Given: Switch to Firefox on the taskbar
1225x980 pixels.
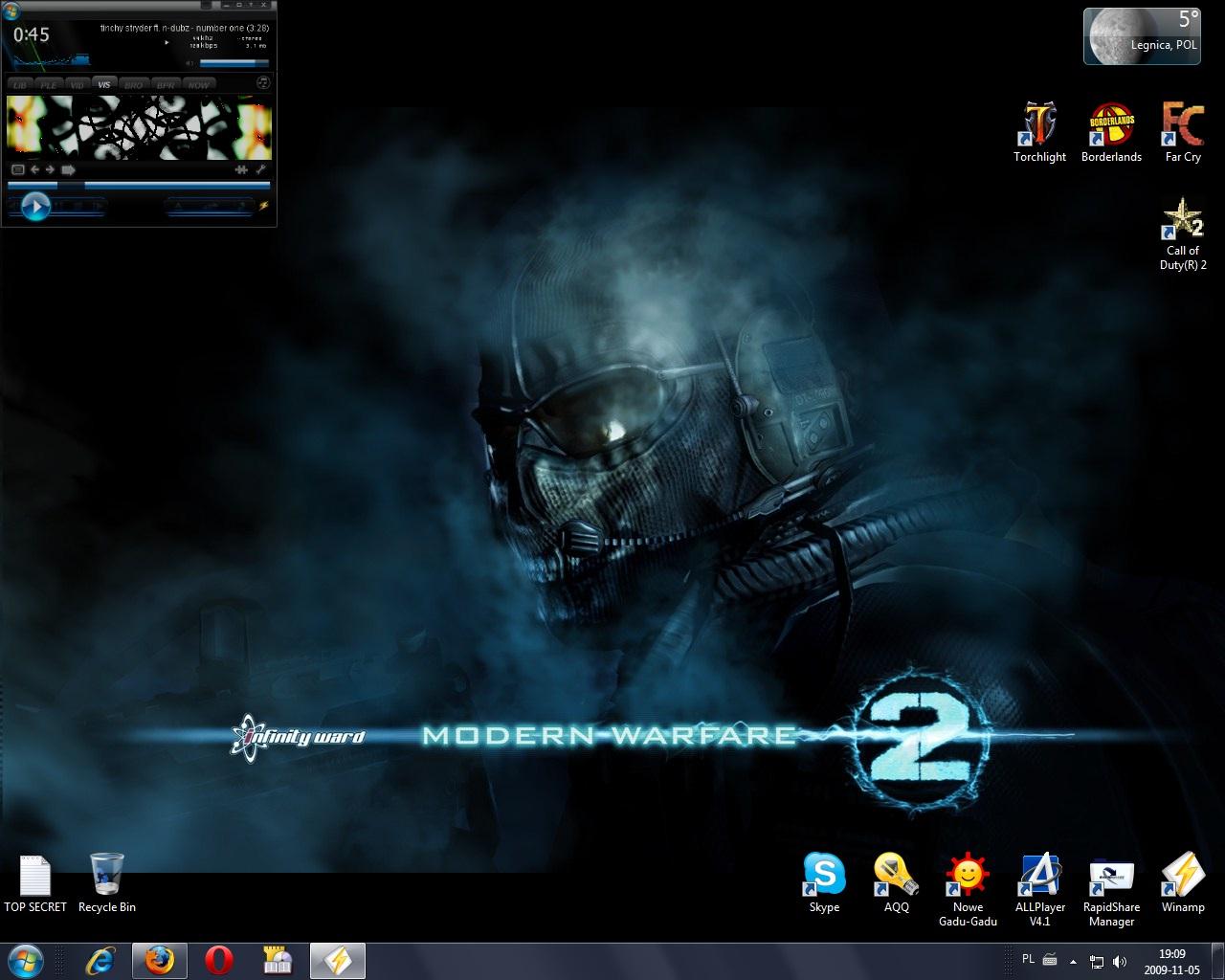Looking at the screenshot, I should 160,961.
